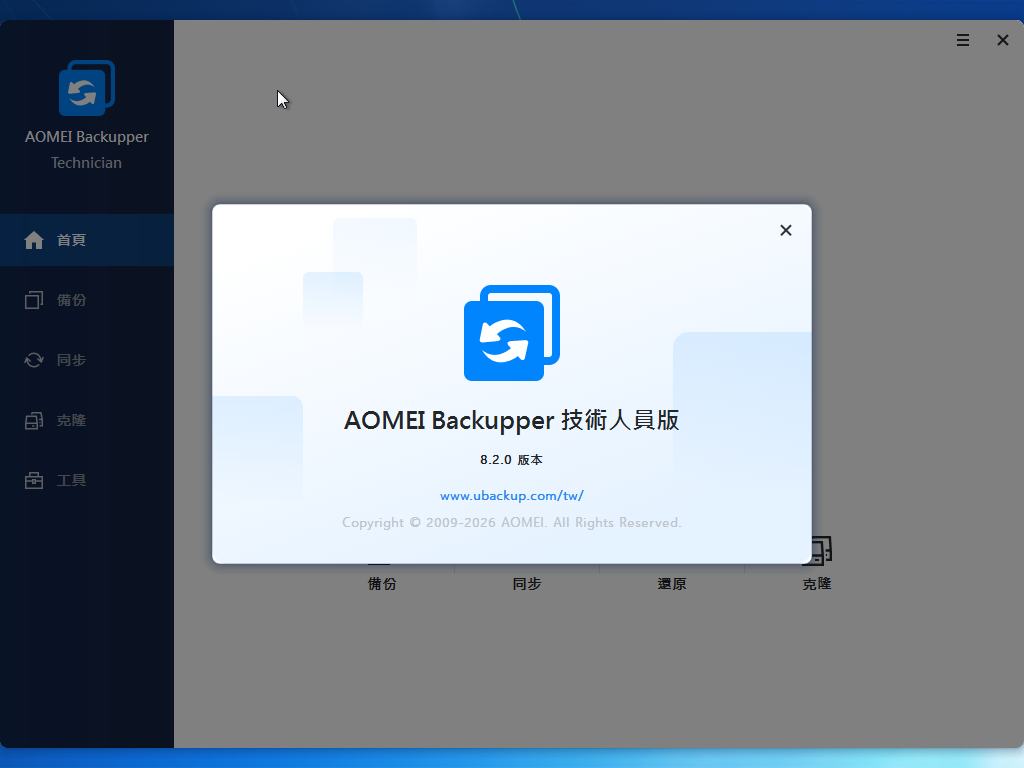Click 同步 shortcut on main page
The image size is (1024, 768).
pyautogui.click(x=527, y=584)
